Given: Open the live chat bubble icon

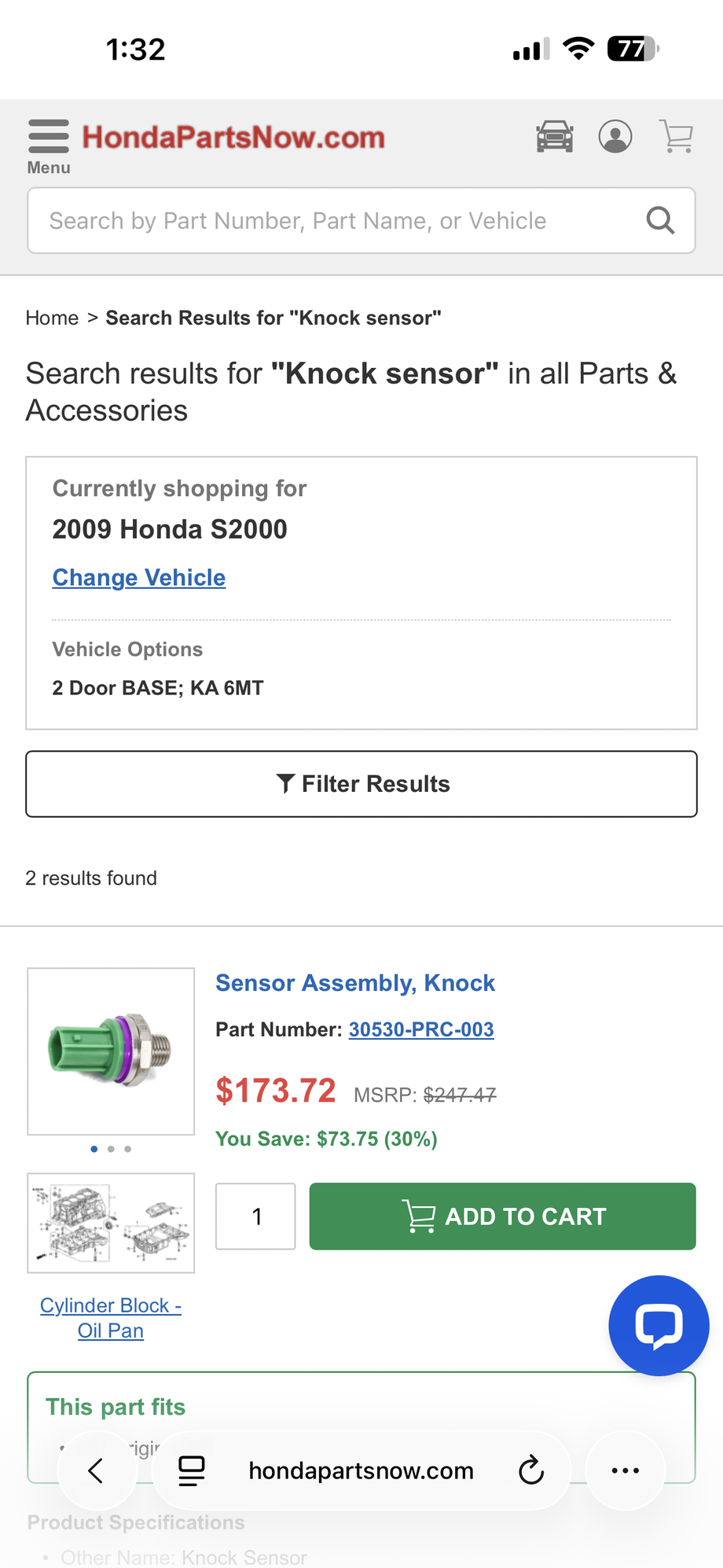Looking at the screenshot, I should (x=659, y=1326).
